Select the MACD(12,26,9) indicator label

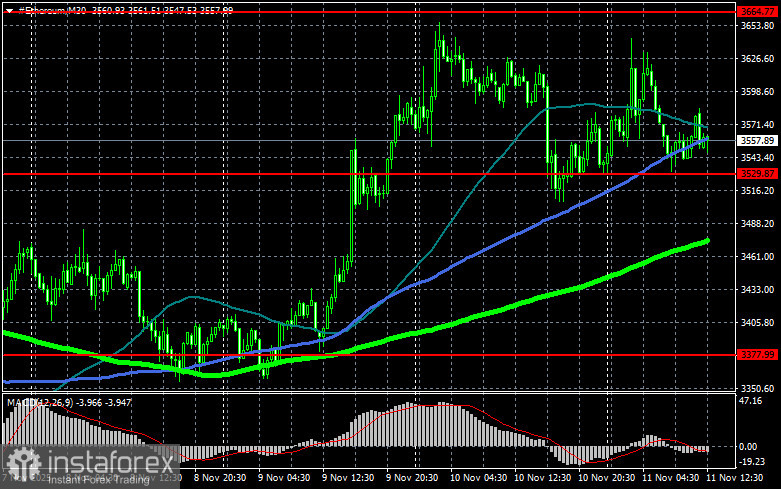[x=40, y=402]
